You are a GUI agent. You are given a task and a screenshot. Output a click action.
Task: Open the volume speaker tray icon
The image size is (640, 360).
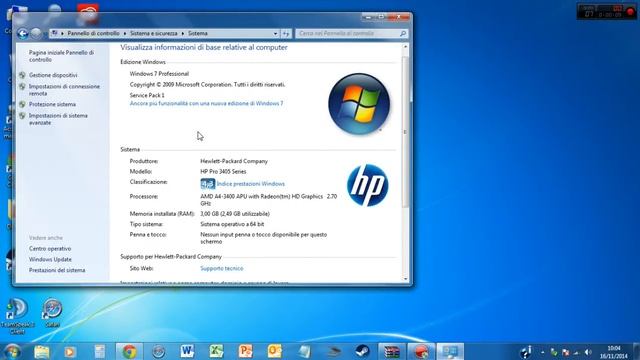click(x=588, y=352)
